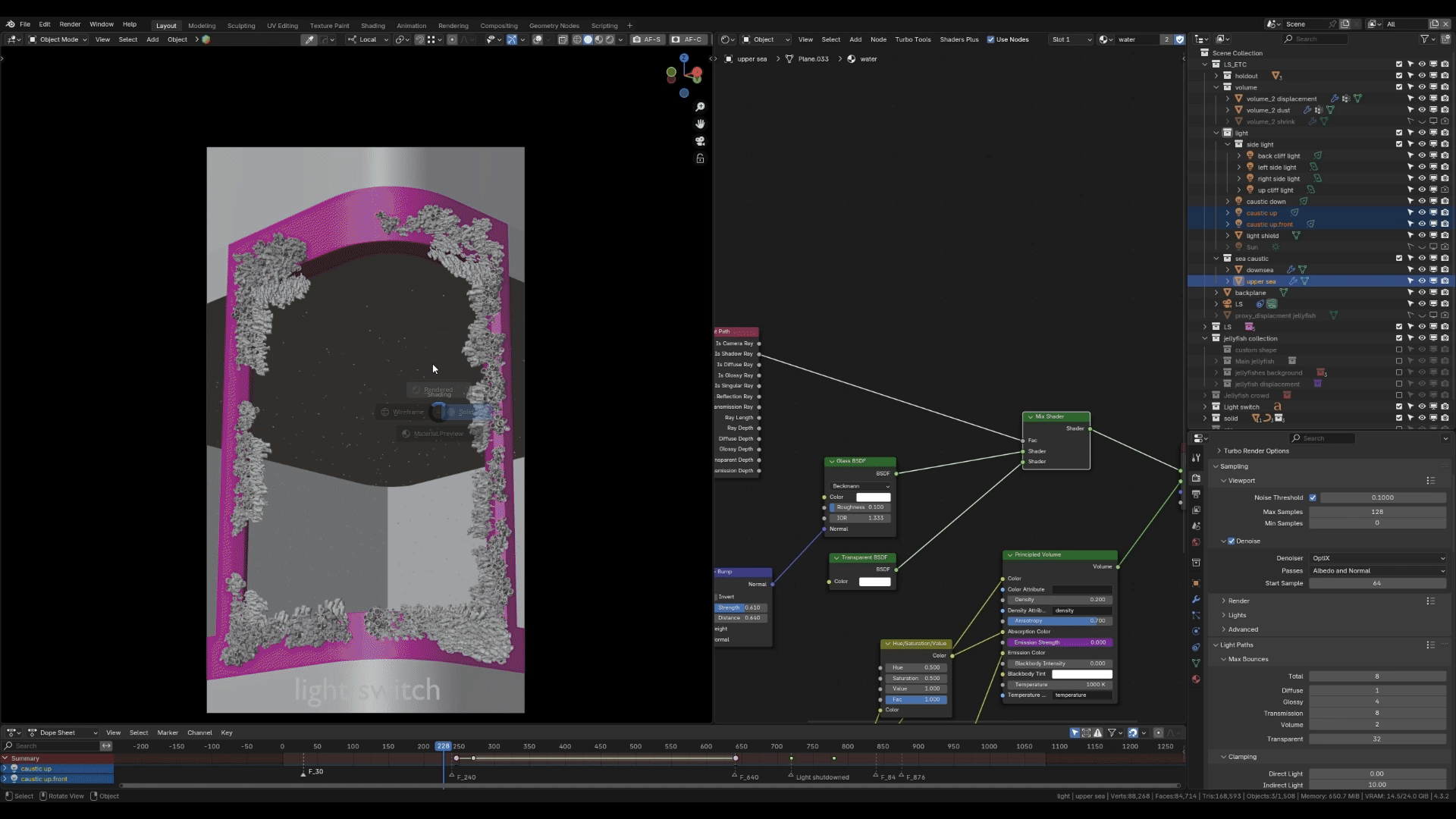Open the Turbo Tools menu in node editor

pyautogui.click(x=912, y=39)
